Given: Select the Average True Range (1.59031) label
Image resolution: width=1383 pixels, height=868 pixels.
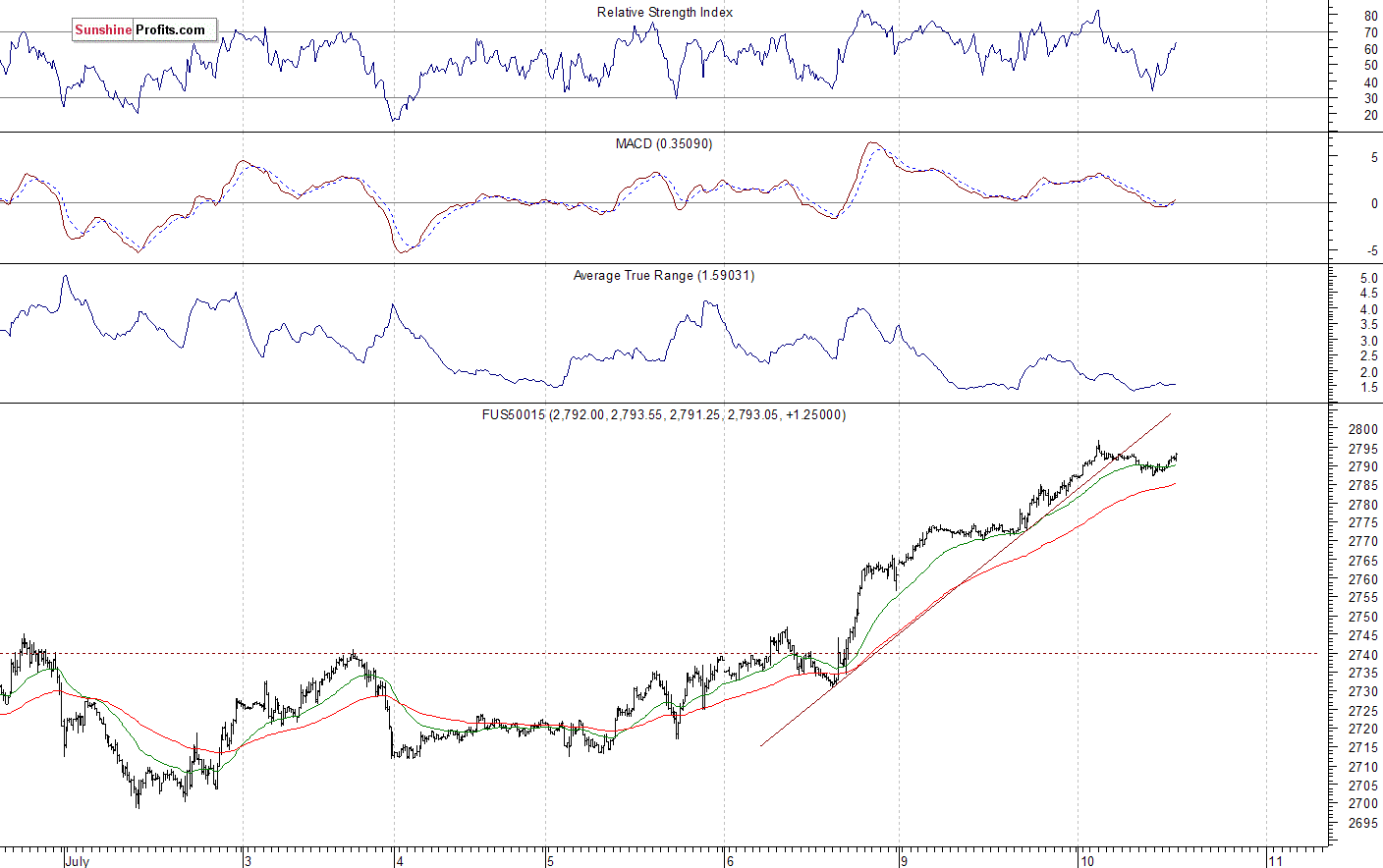Looking at the screenshot, I should point(664,276).
